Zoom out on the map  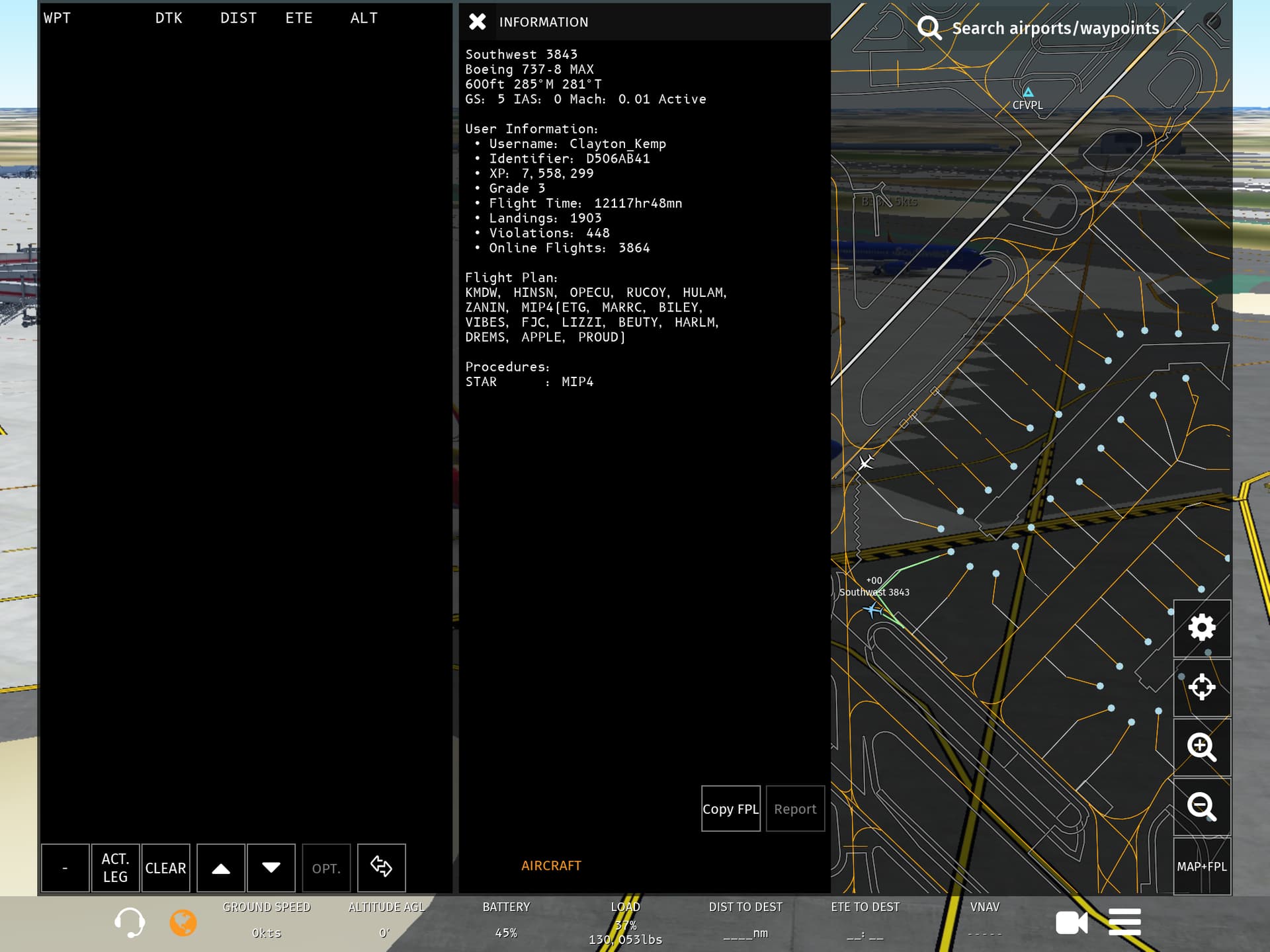click(1201, 807)
